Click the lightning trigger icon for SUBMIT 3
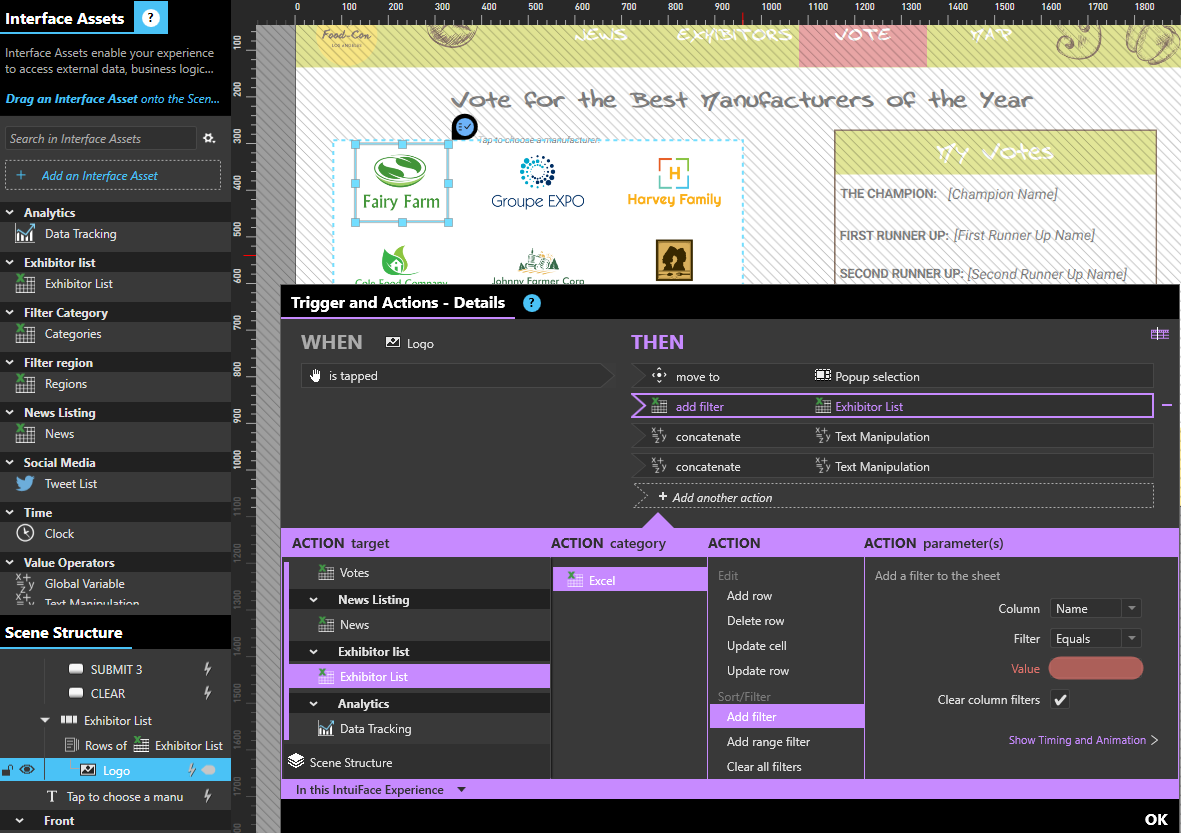The height and width of the screenshot is (833, 1181). pyautogui.click(x=208, y=669)
